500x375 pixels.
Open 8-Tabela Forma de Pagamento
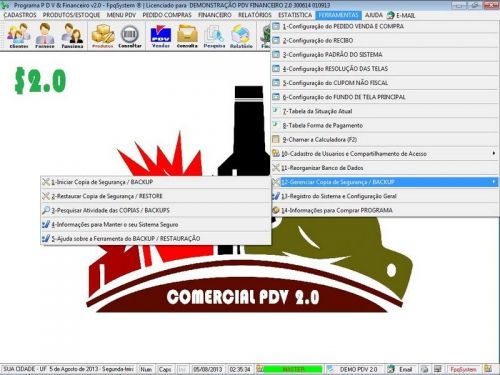coord(385,125)
